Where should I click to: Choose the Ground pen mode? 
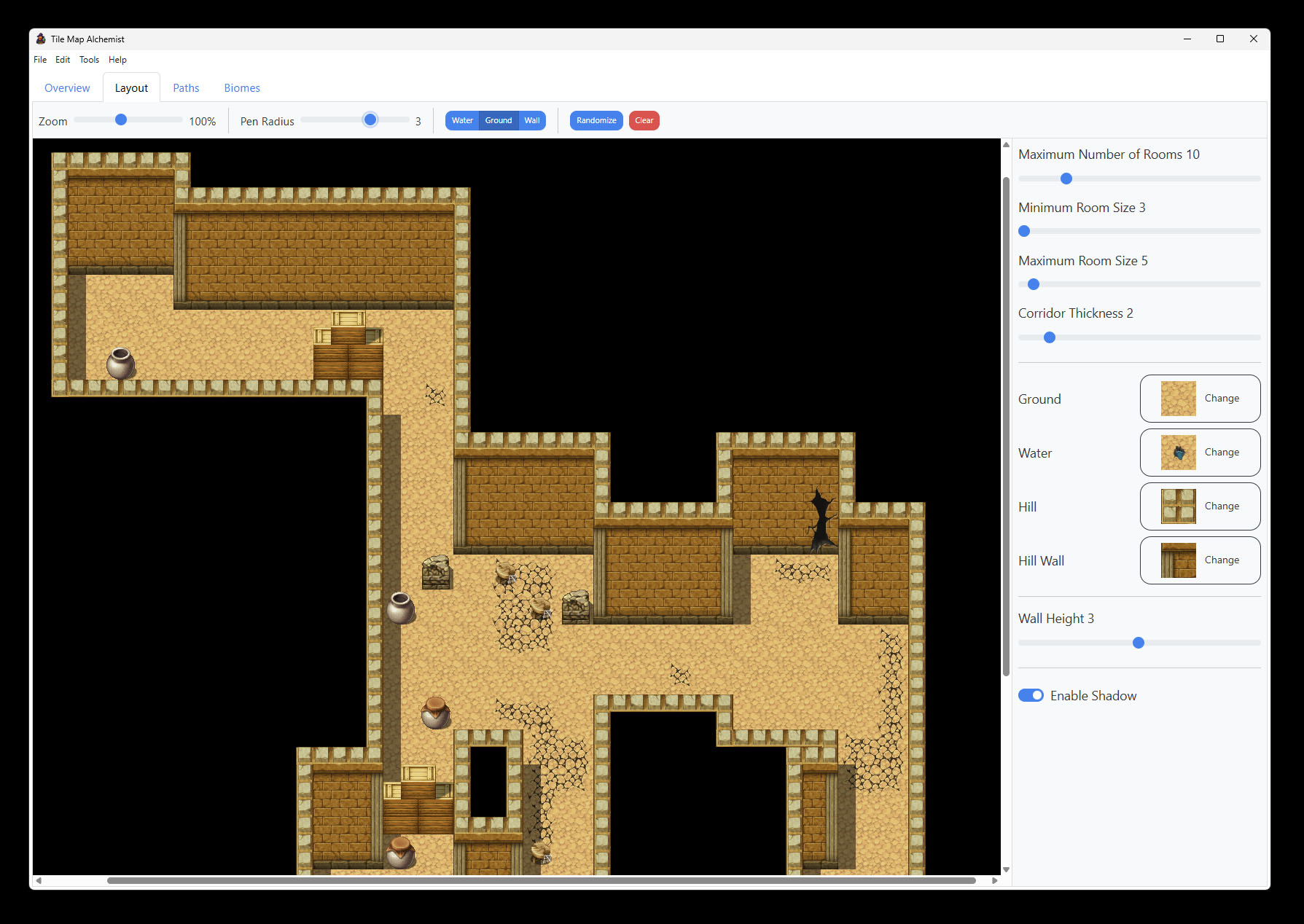coord(499,121)
